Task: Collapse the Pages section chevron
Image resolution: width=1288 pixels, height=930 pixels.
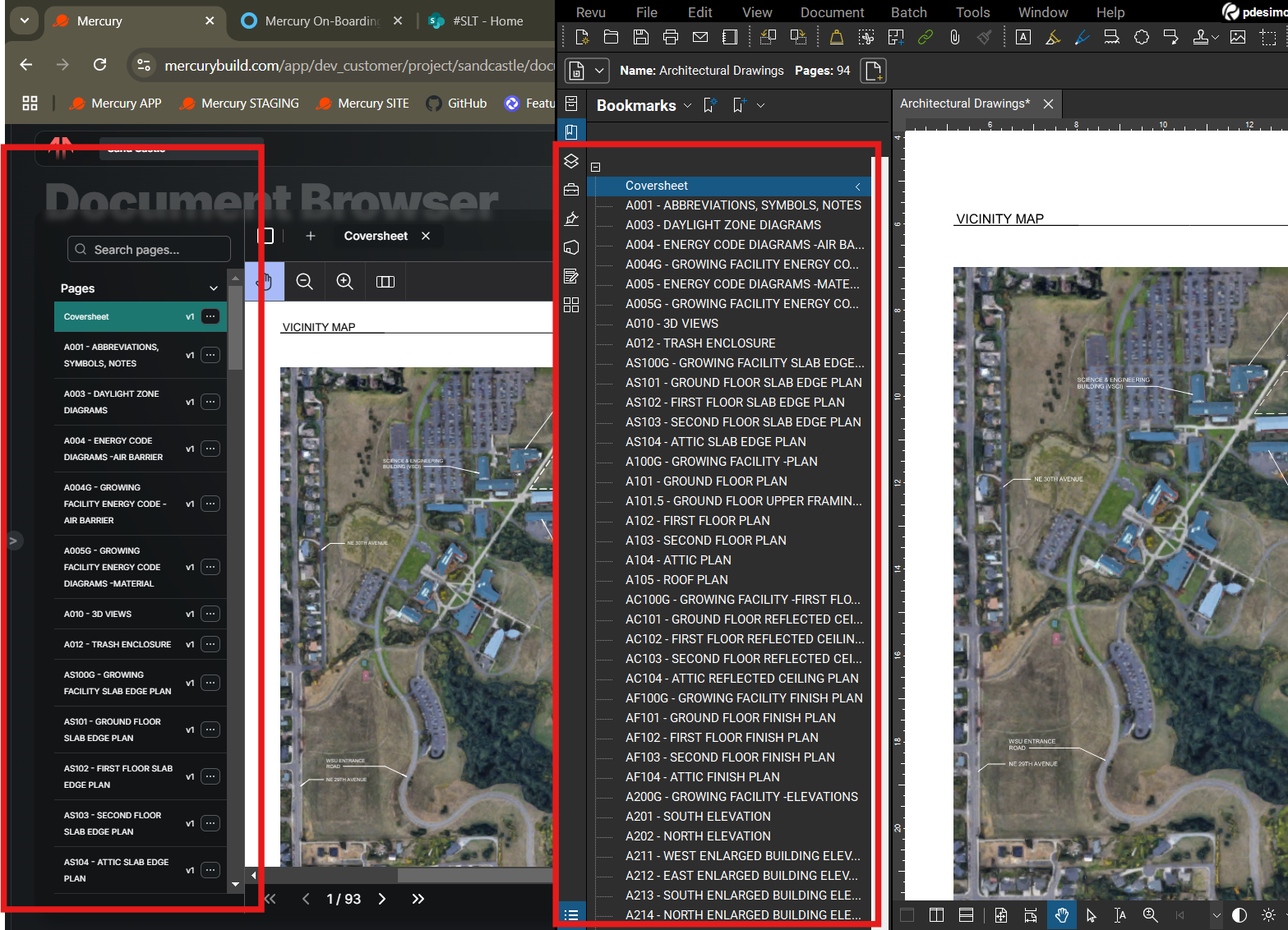Action: (214, 288)
